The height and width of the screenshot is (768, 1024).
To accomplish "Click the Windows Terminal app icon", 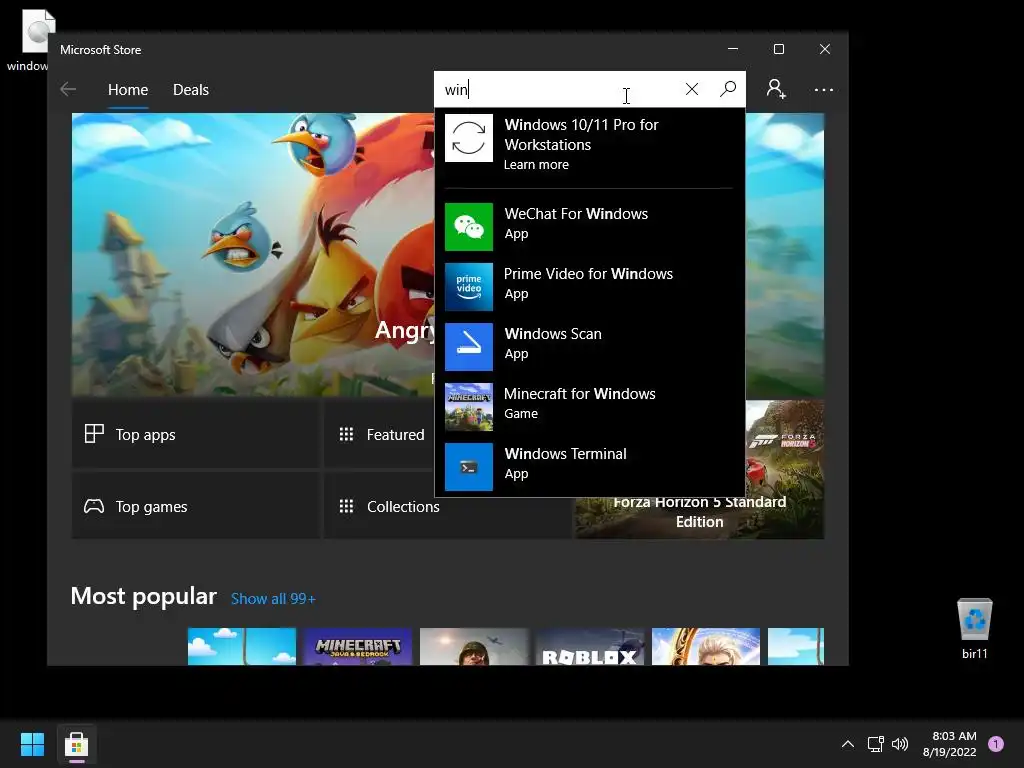I will (x=469, y=467).
